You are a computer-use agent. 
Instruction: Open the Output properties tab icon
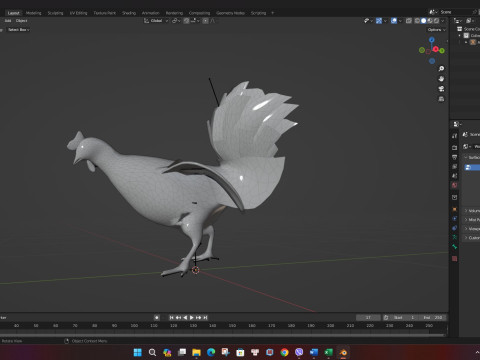coord(454,157)
